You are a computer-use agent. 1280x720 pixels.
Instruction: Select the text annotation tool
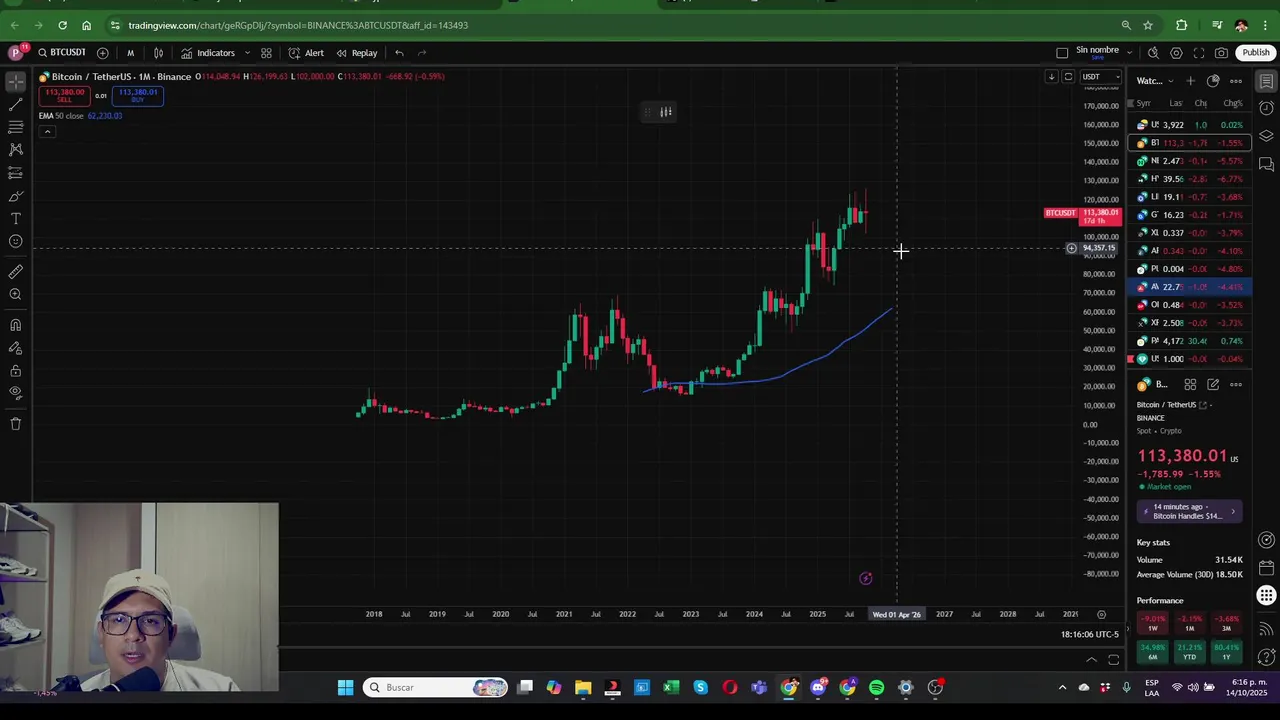click(x=16, y=219)
